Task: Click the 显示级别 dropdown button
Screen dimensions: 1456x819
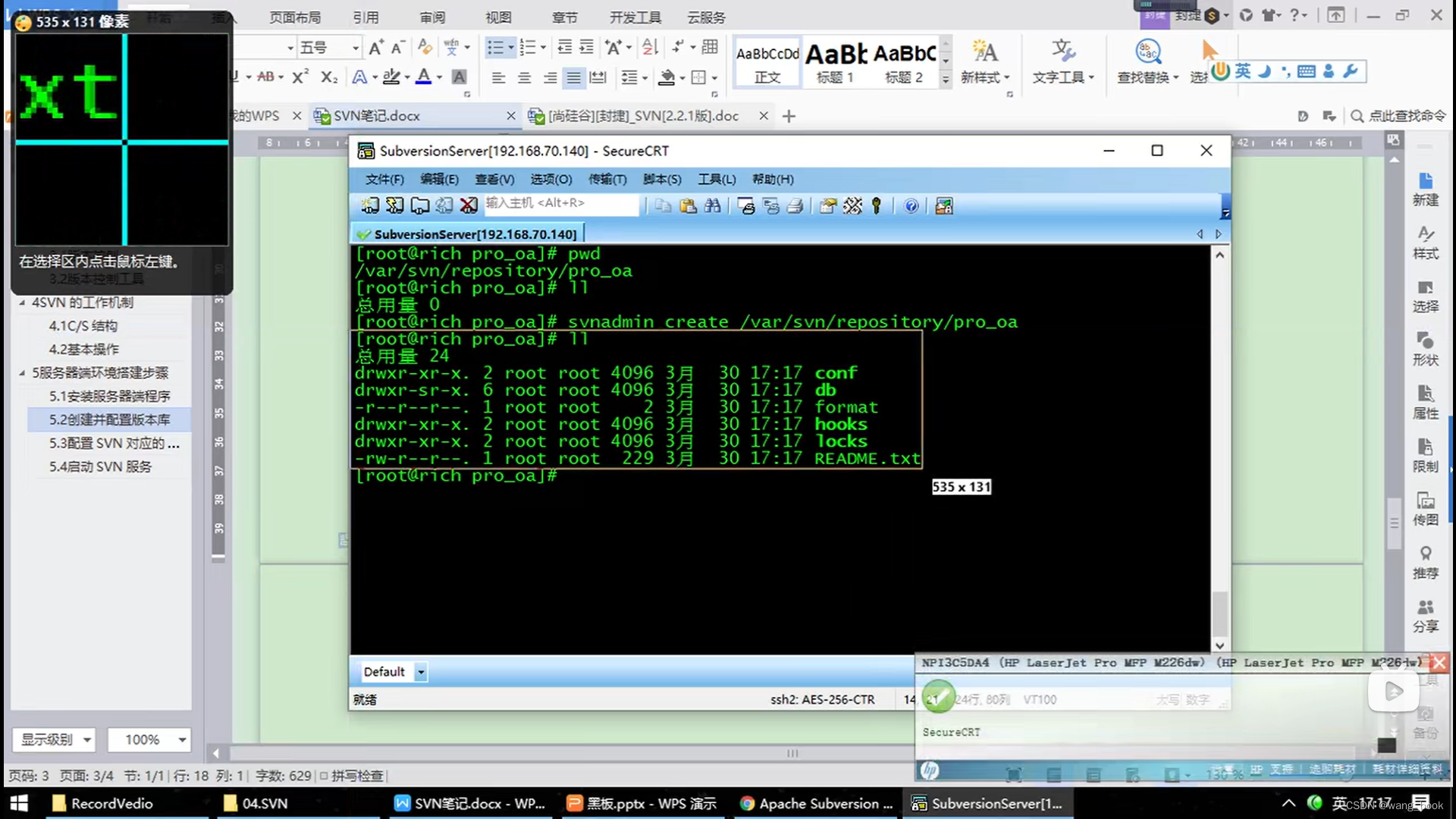Action: [55, 739]
